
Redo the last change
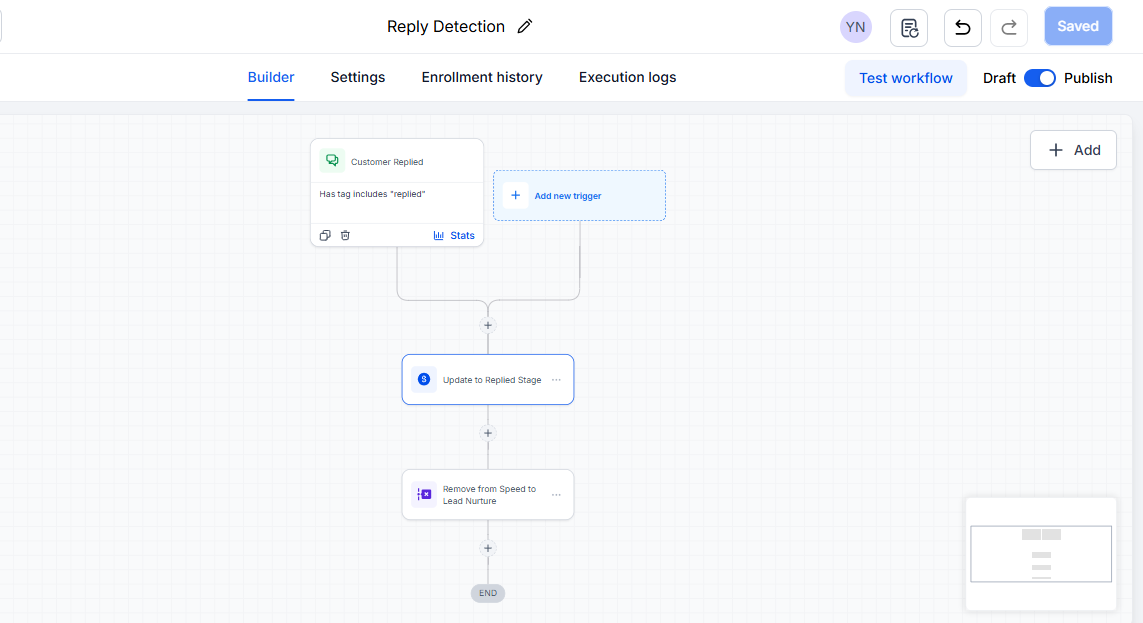[x=1009, y=28]
